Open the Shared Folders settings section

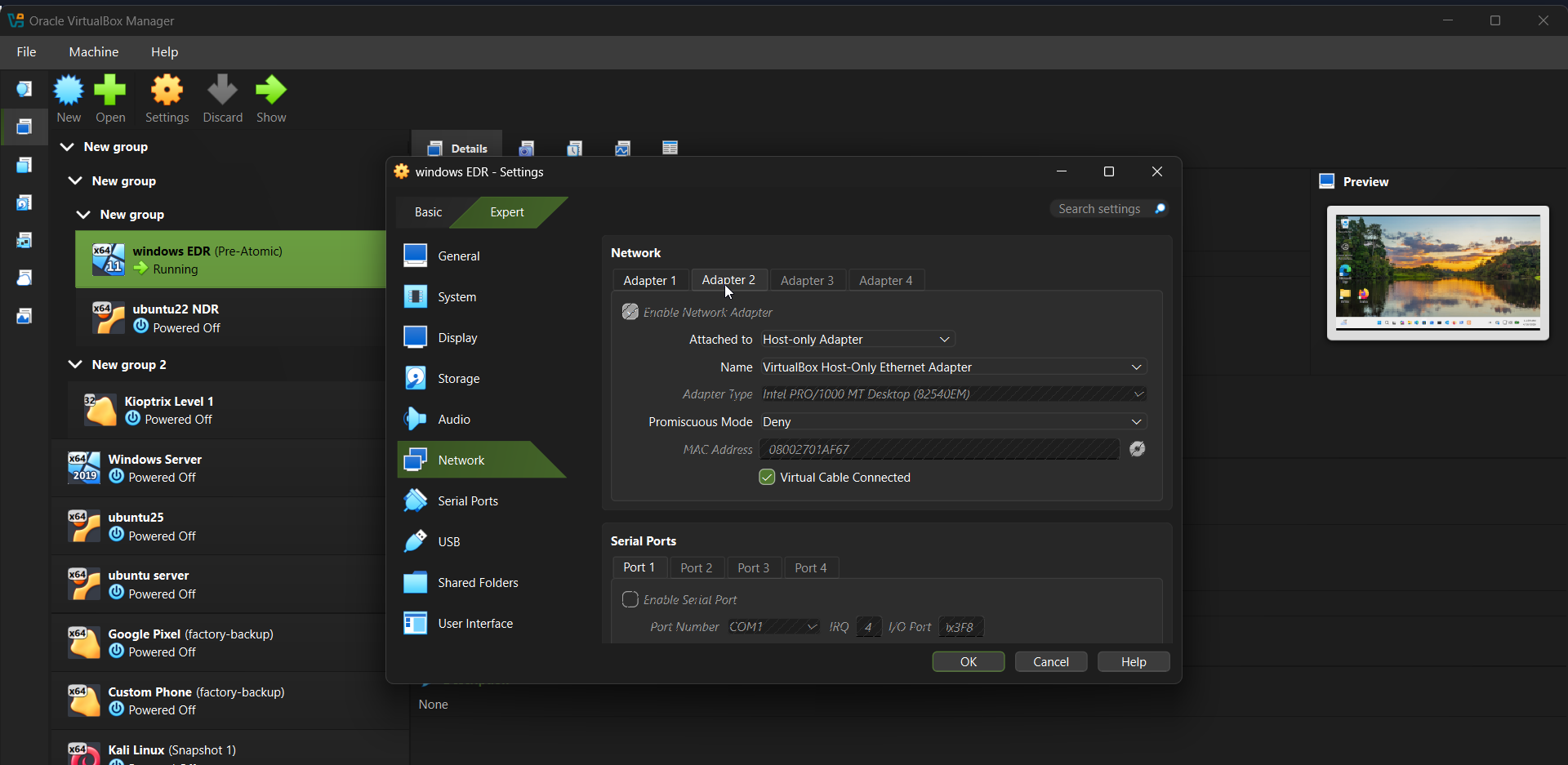(x=478, y=583)
